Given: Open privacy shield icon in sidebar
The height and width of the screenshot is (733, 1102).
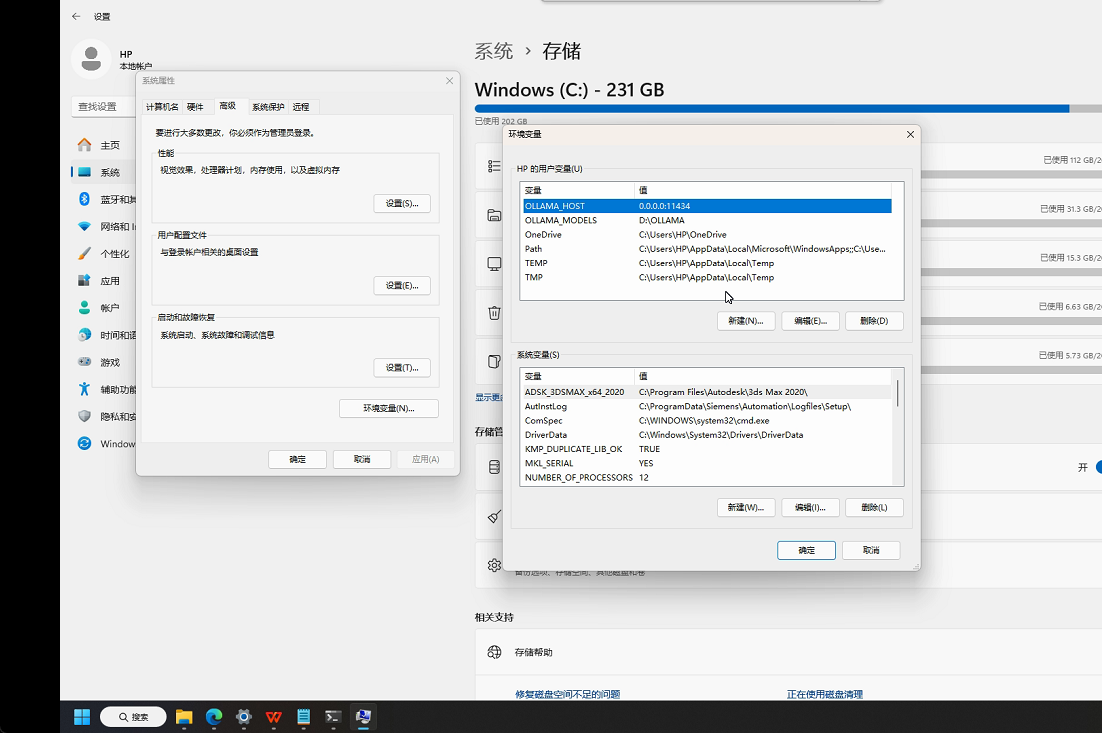Looking at the screenshot, I should [84, 416].
